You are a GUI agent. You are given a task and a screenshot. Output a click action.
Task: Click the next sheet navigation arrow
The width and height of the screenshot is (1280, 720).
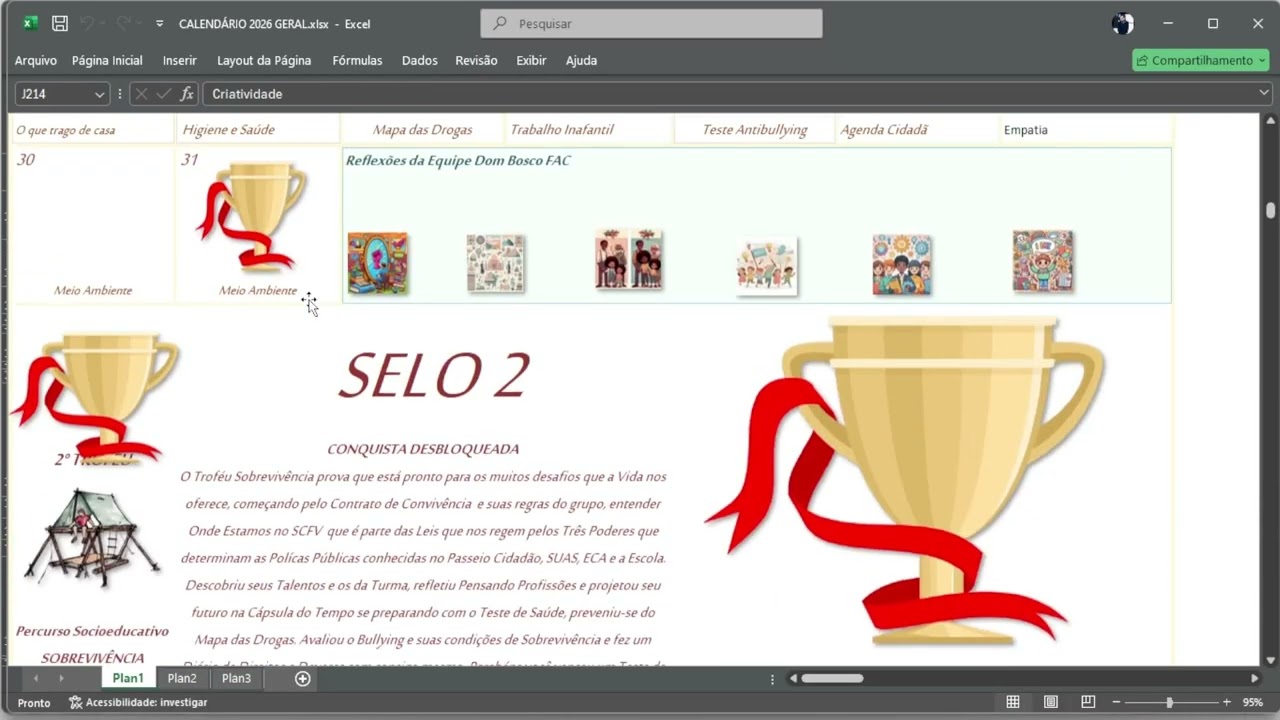61,678
